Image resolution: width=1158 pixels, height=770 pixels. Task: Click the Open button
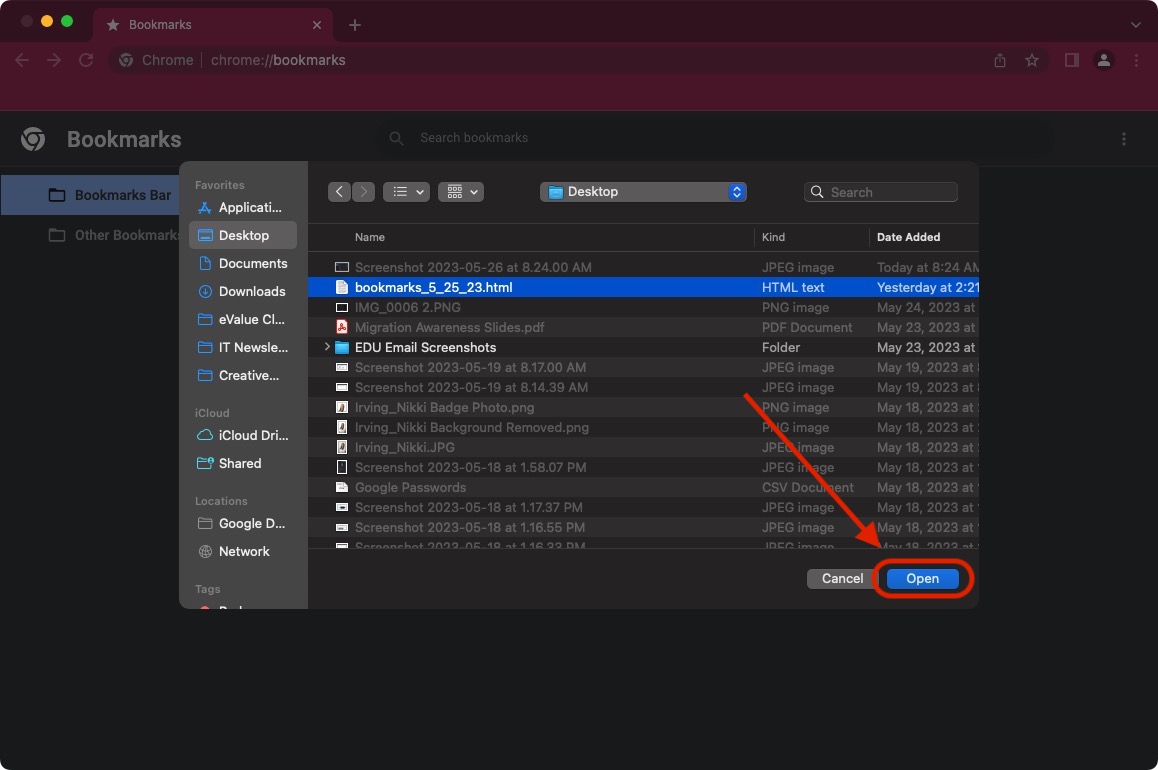coord(921,578)
